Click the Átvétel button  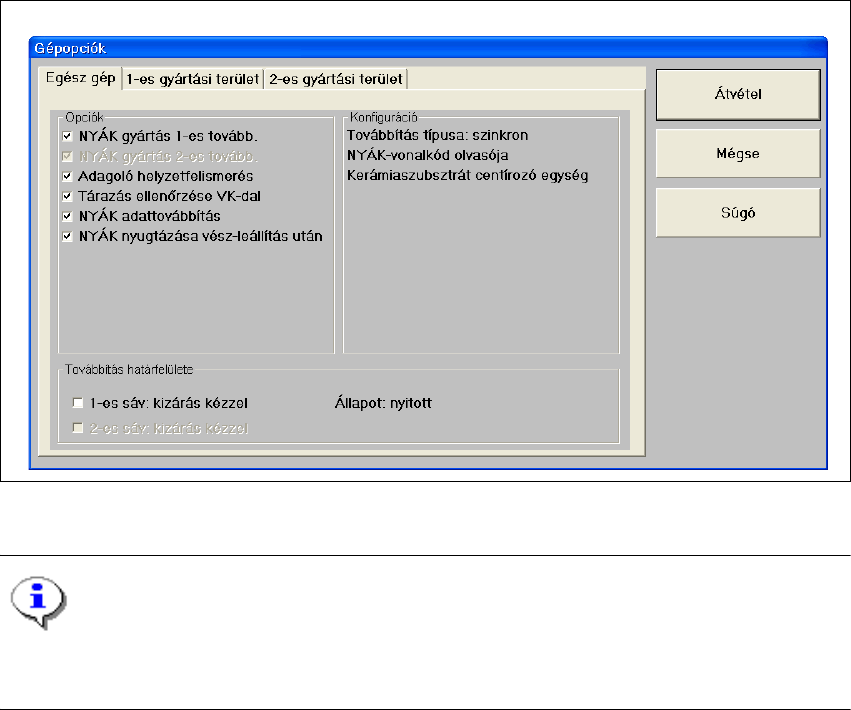click(x=738, y=94)
